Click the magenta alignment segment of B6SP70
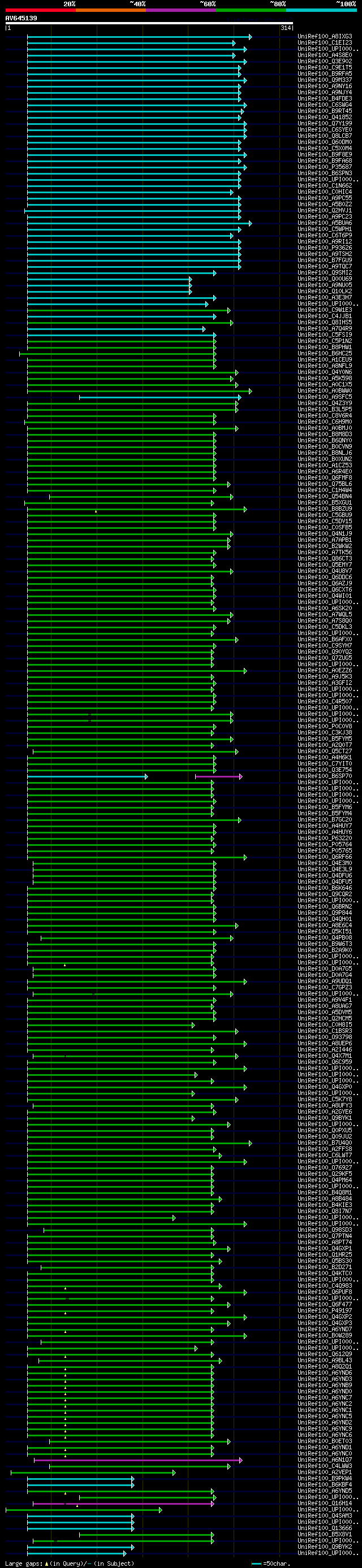 [x=219, y=776]
